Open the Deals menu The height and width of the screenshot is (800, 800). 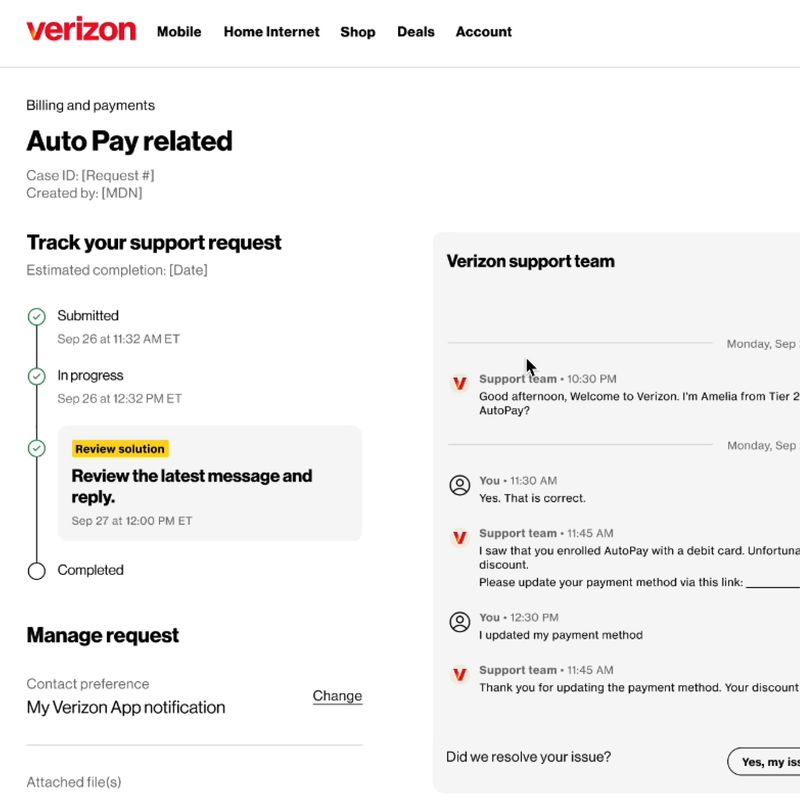click(416, 32)
